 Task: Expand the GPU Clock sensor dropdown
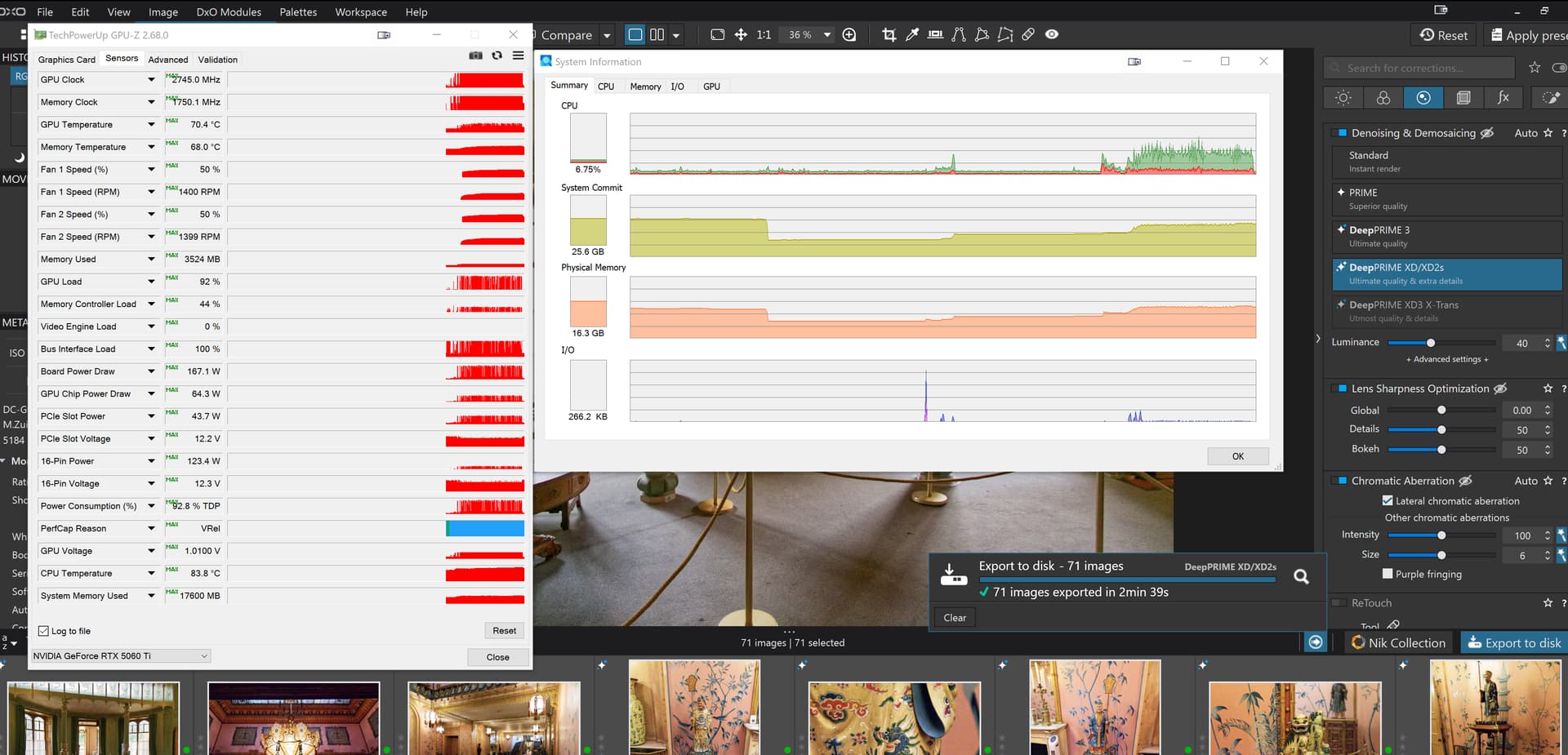click(151, 80)
